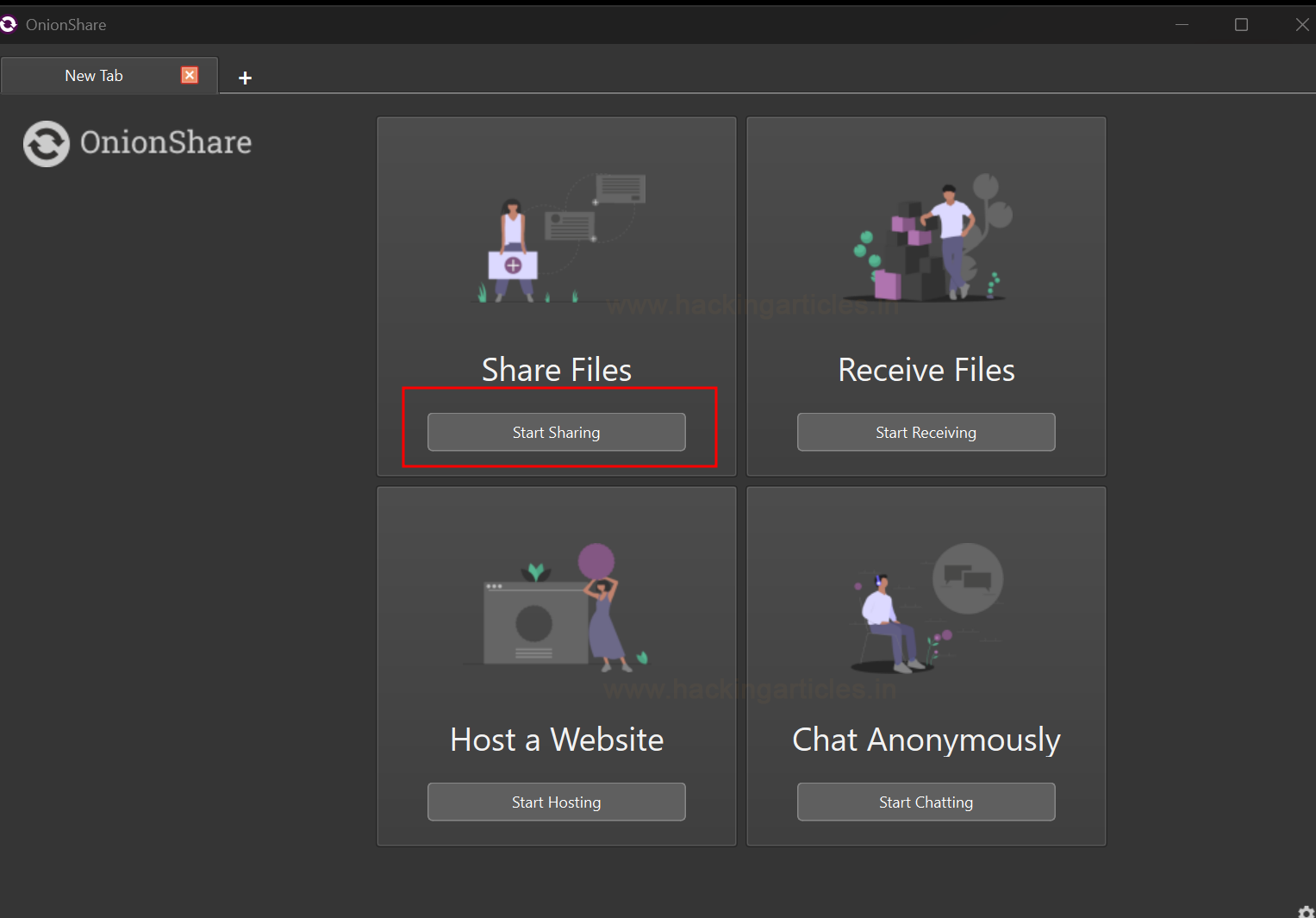
Task: Click the Receive Files heading
Action: 926,370
